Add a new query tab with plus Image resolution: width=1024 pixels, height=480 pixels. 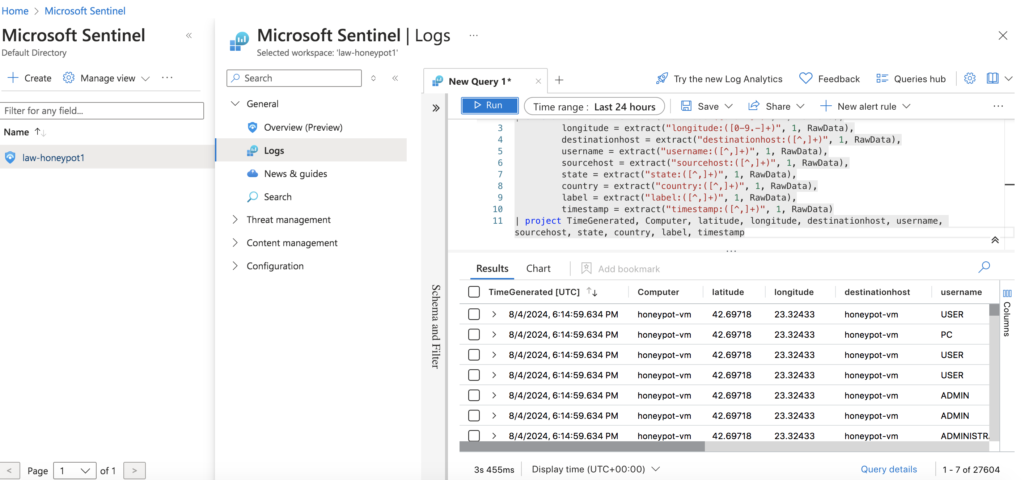click(x=559, y=80)
